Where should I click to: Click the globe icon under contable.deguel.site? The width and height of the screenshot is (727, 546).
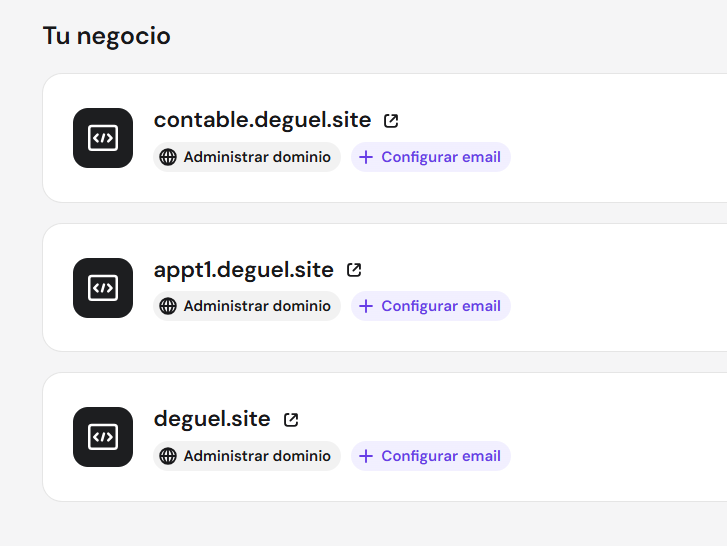[168, 157]
